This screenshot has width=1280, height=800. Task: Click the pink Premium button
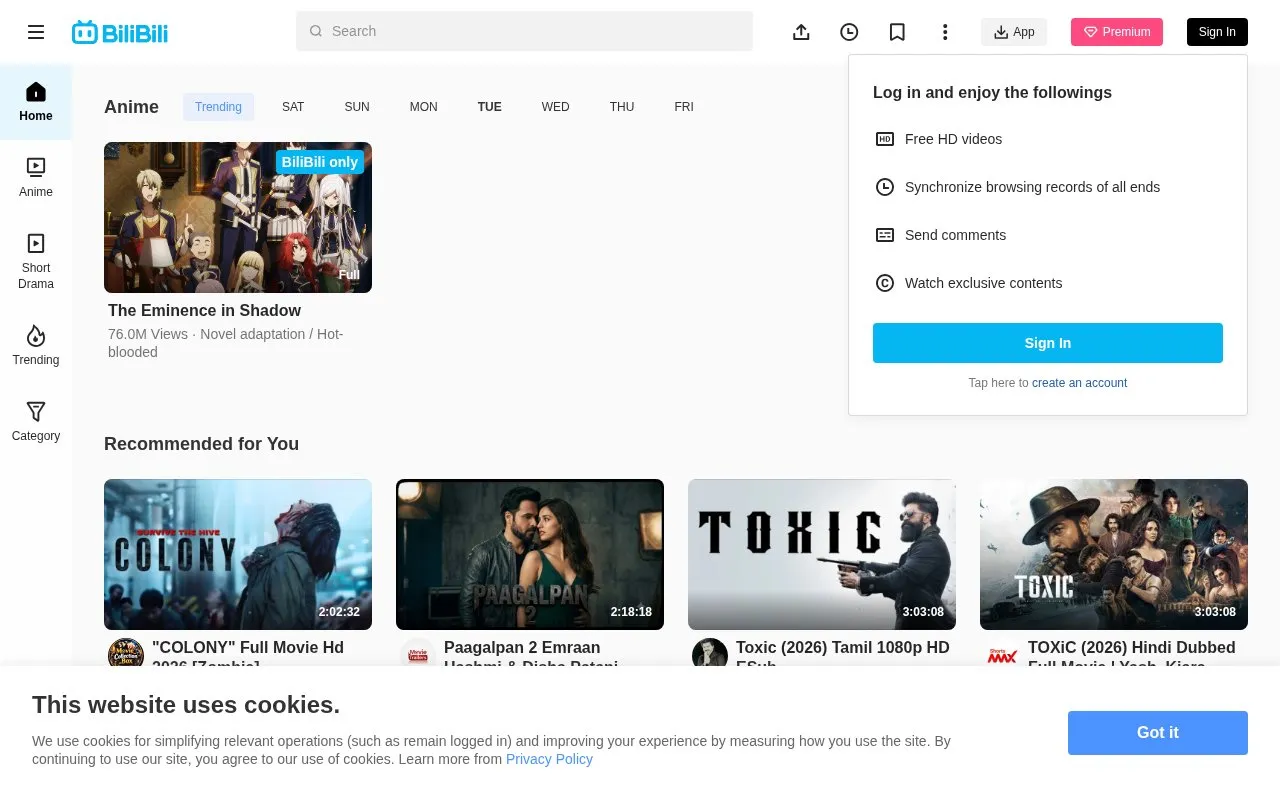[1117, 32]
